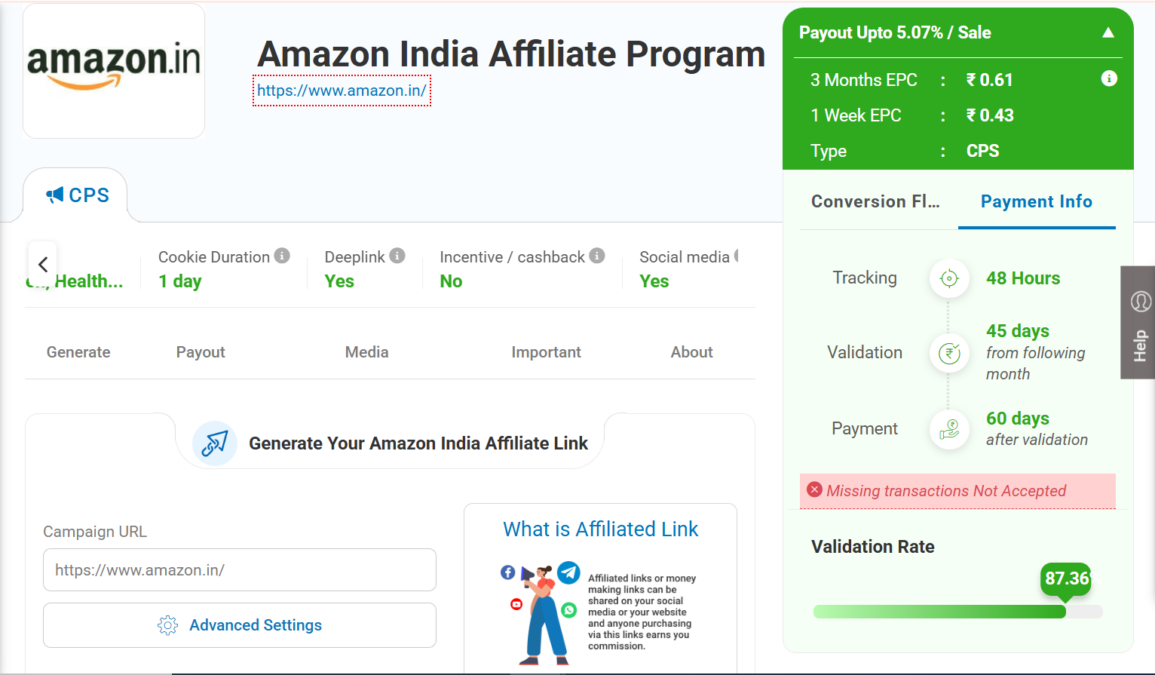Open the https://www.amazon.in/ link

pos(342,90)
